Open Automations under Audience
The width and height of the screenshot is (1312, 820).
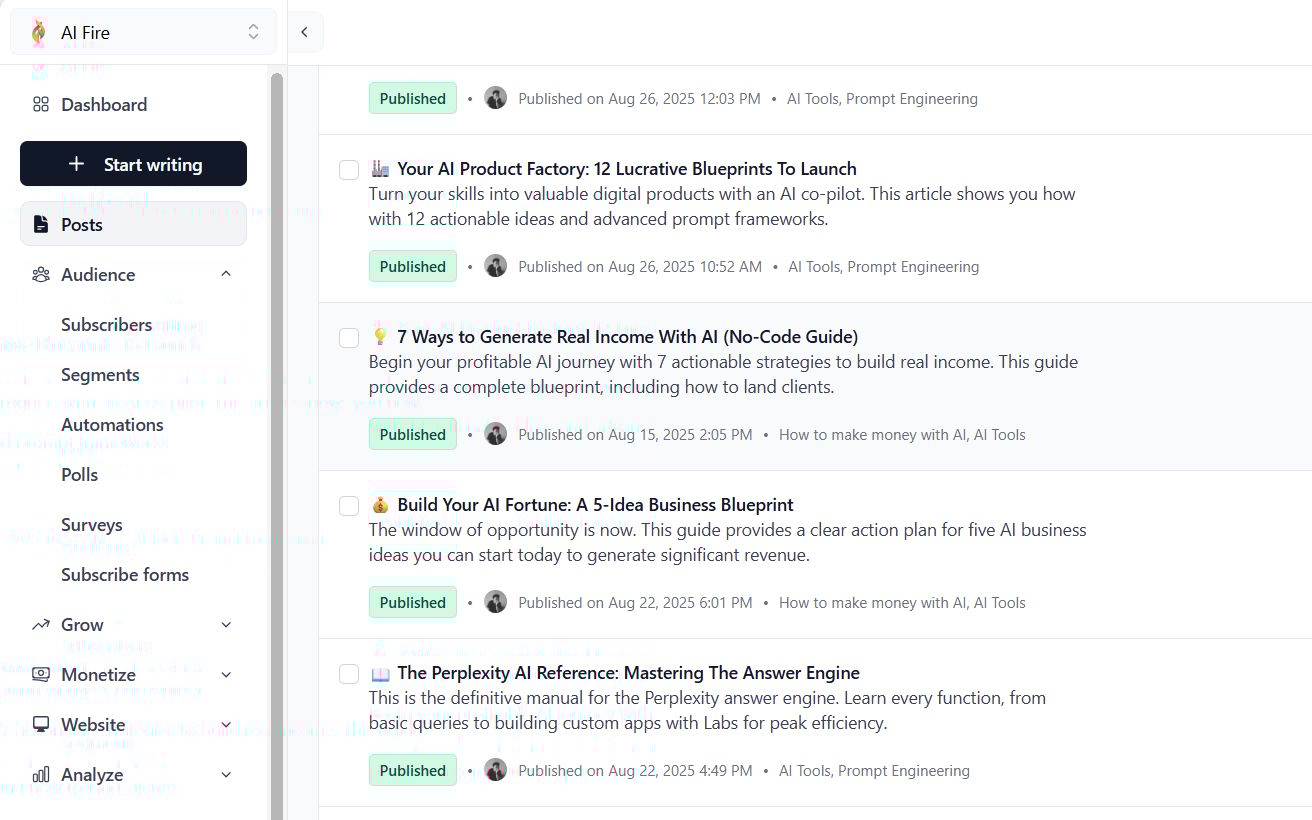tap(112, 424)
